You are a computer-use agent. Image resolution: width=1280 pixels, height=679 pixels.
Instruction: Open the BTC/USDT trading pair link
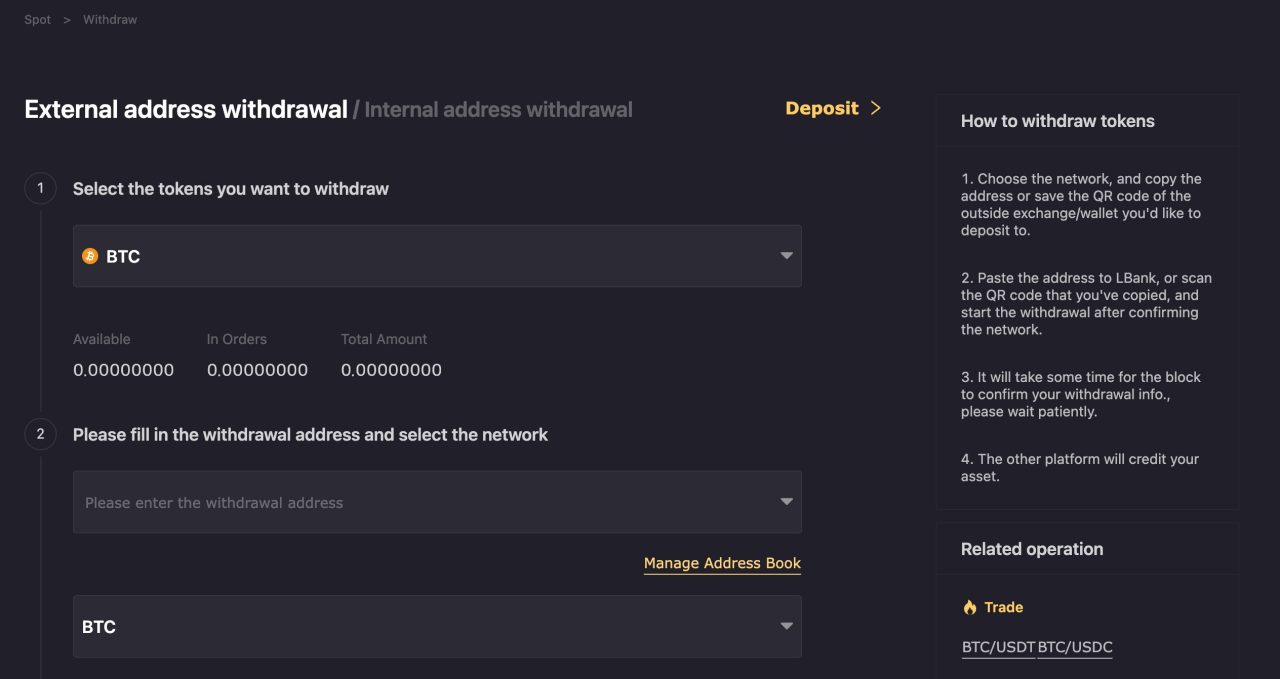pyautogui.click(x=998, y=647)
